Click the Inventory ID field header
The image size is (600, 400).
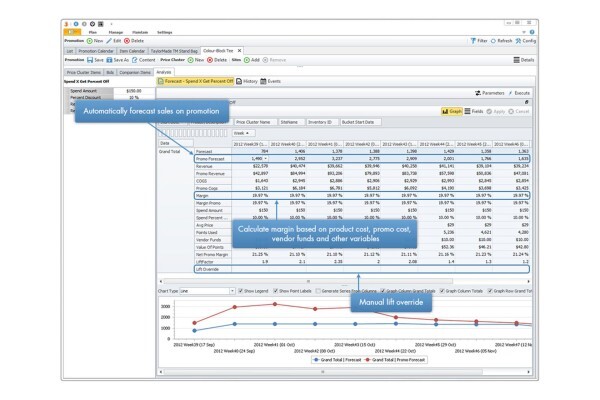322,122
